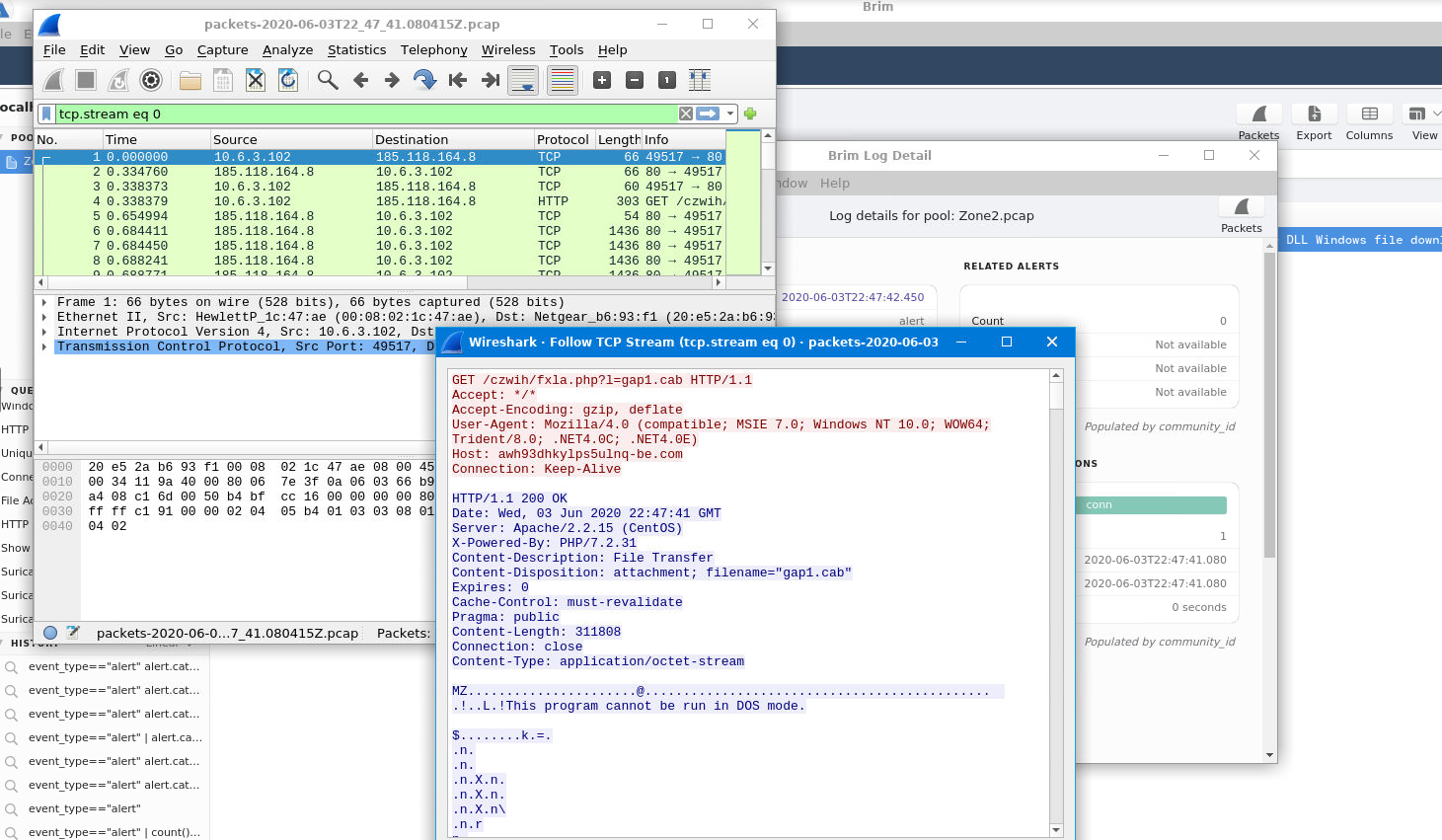This screenshot has width=1442, height=840.
Task: Open a capture file folder icon
Action: click(190, 81)
